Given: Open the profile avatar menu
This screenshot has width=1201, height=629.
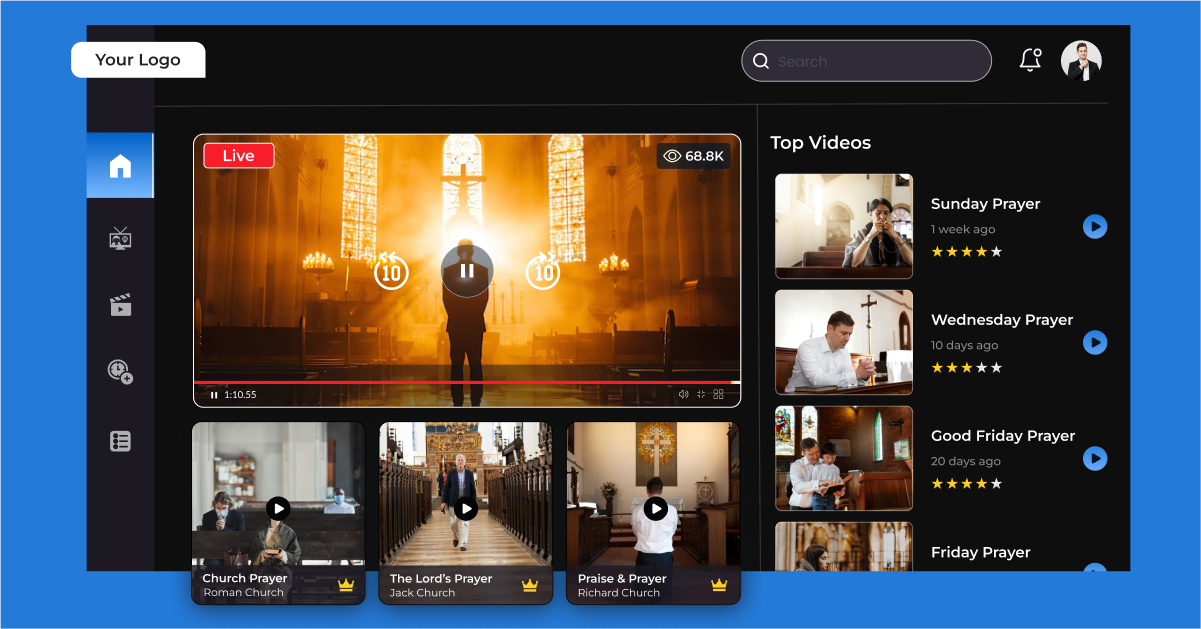Looking at the screenshot, I should pos(1081,60).
